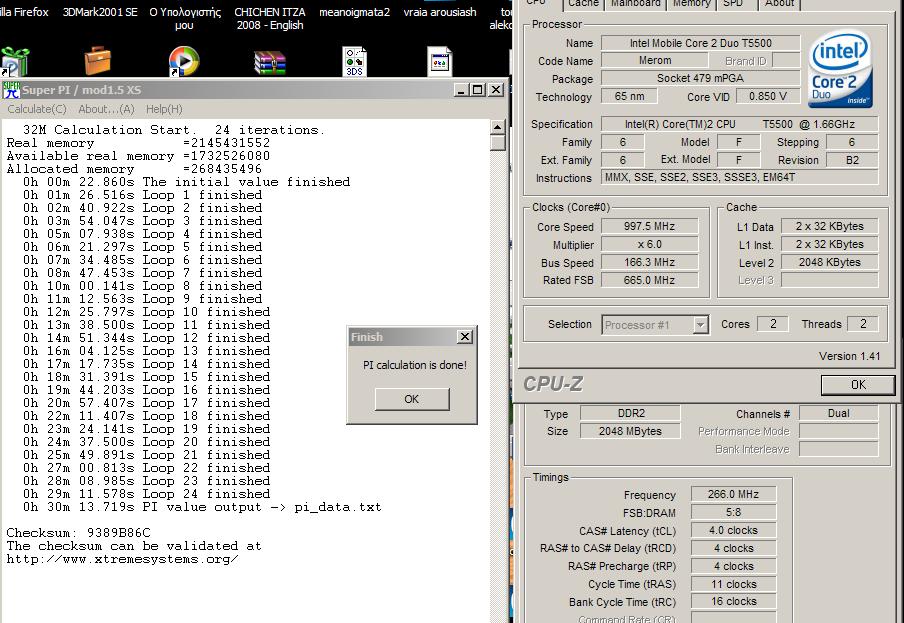The width and height of the screenshot is (904, 623).
Task: Click the Channels # field showing Dual
Action: (x=839, y=413)
